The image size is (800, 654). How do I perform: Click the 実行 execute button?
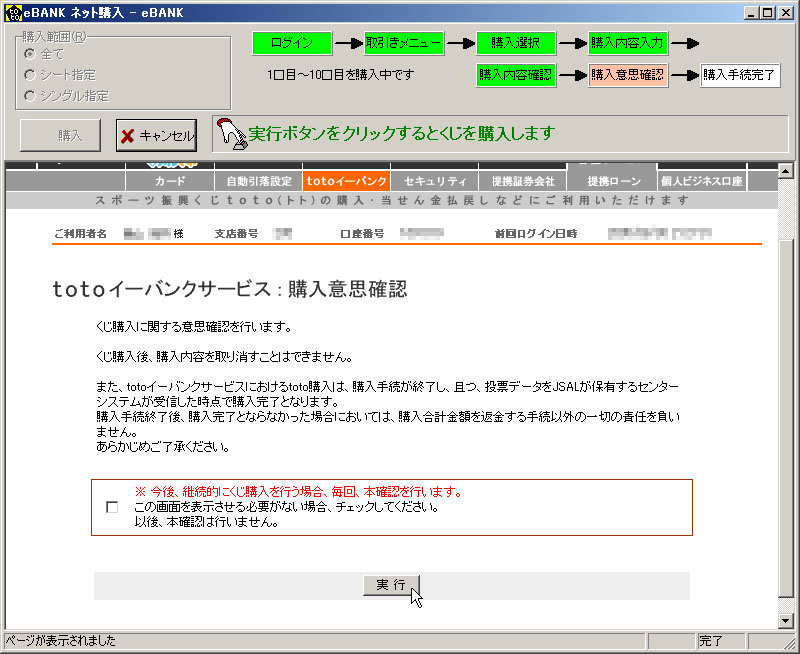(391, 586)
